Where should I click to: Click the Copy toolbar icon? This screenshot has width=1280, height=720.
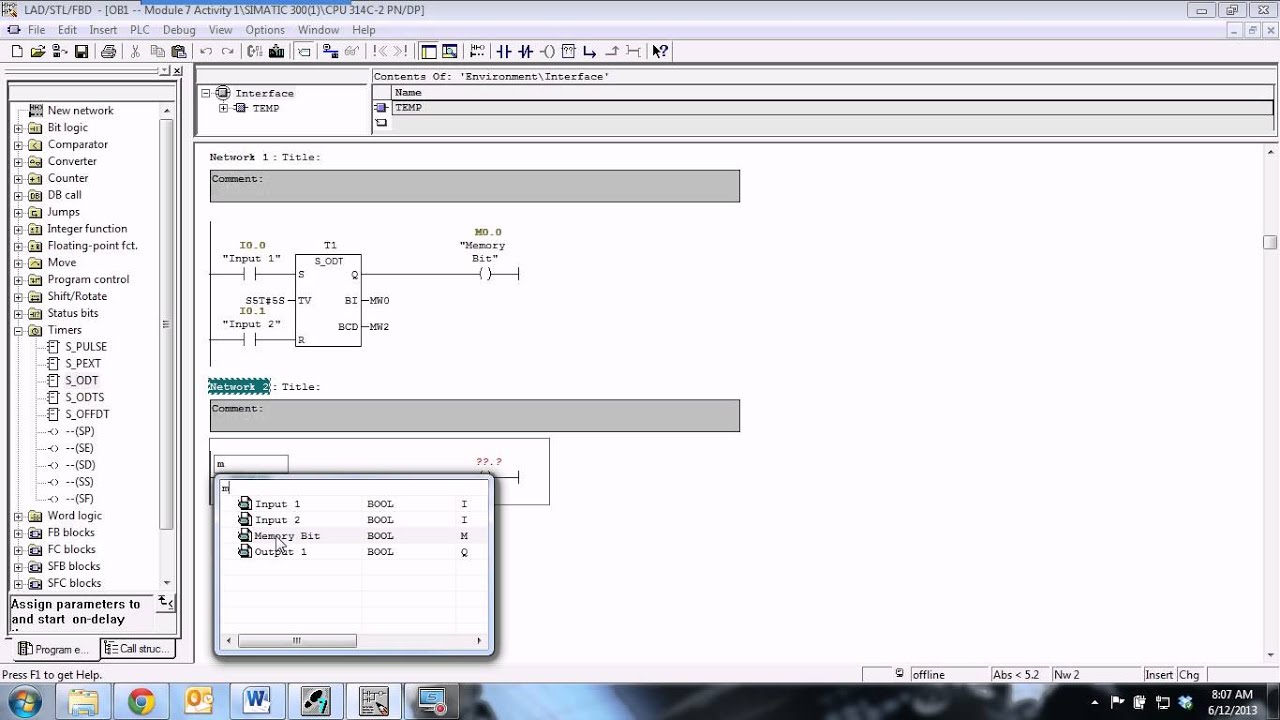157,51
